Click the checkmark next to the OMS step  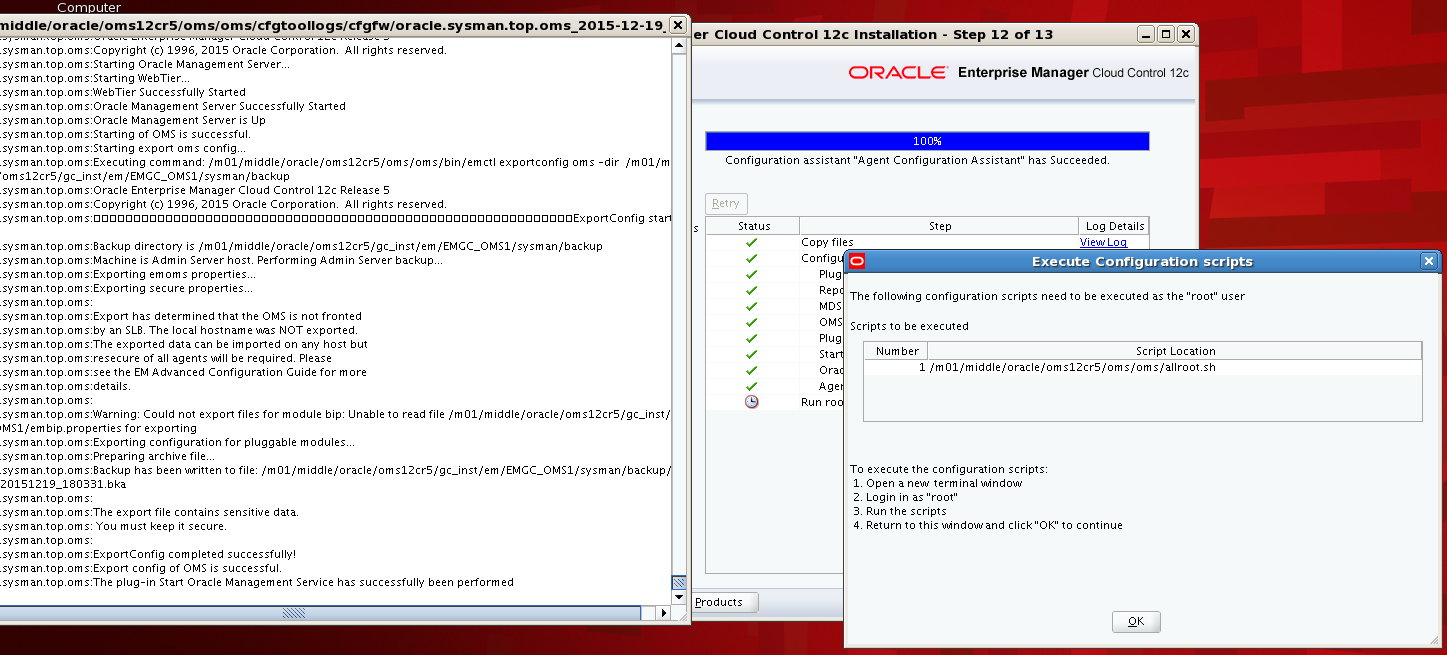point(751,322)
